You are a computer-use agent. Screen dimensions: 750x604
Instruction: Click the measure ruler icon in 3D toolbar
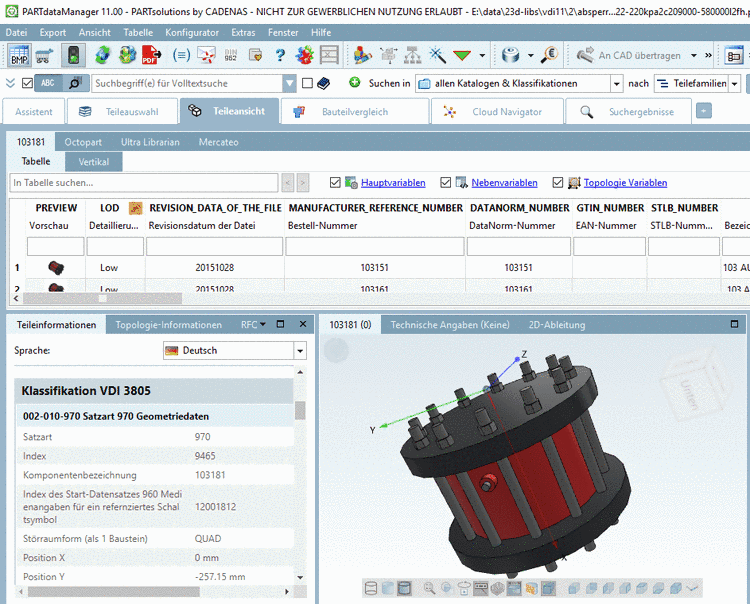tap(481, 588)
